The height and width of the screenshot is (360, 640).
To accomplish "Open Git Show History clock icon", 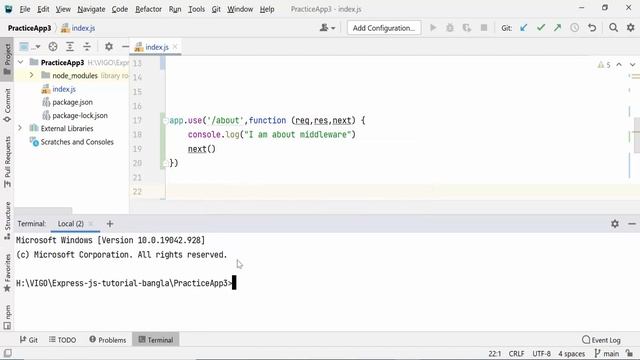I will [x=574, y=28].
